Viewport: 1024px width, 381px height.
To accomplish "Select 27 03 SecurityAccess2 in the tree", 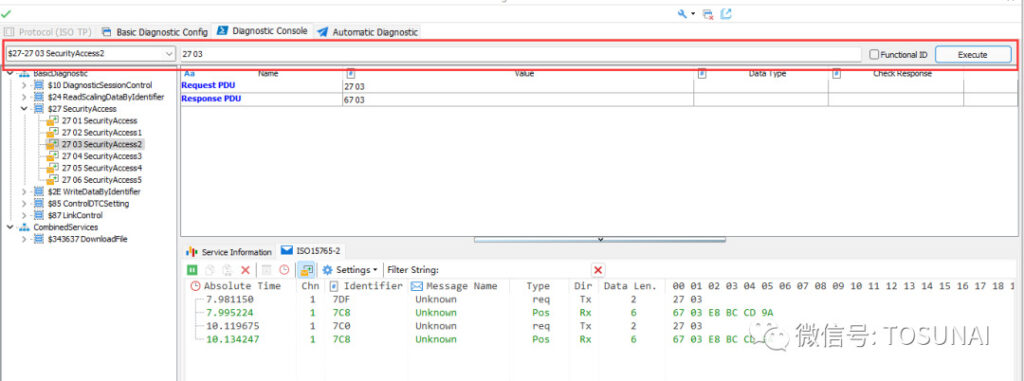I will [x=102, y=144].
